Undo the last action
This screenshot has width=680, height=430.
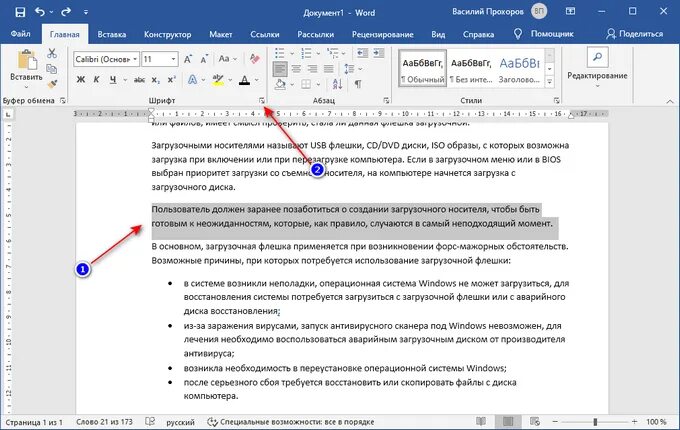(40, 12)
